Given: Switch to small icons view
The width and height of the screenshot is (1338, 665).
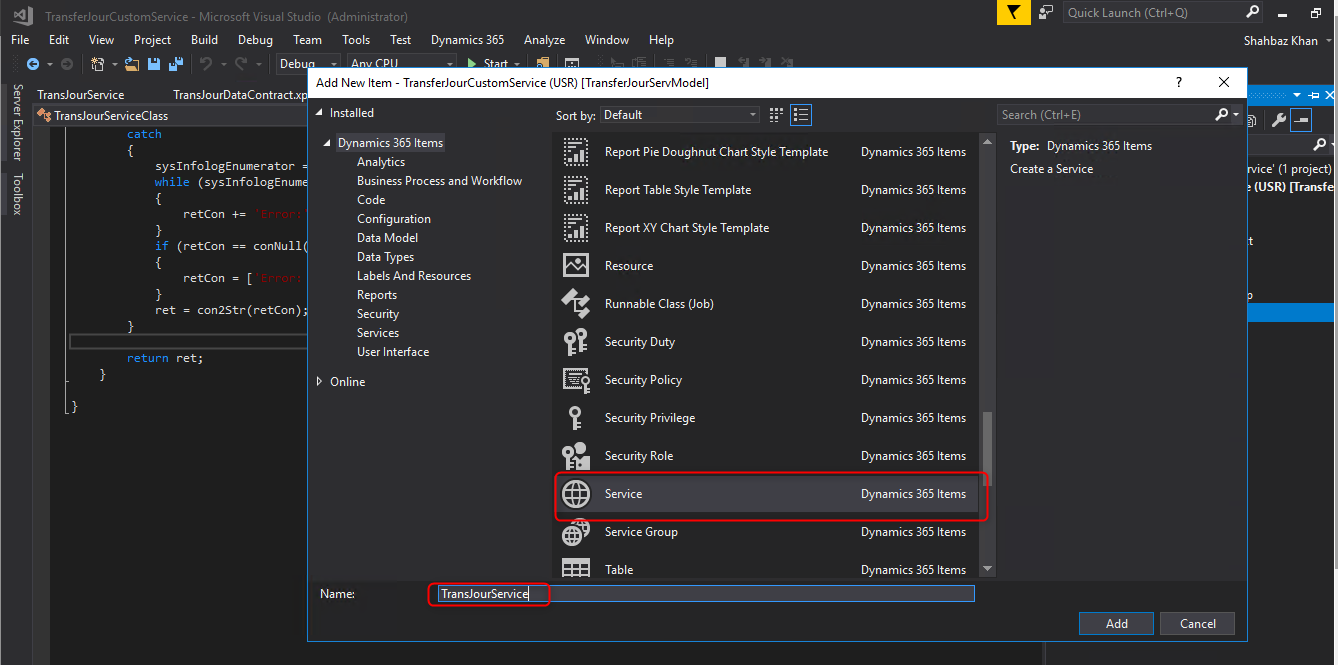Looking at the screenshot, I should [776, 115].
